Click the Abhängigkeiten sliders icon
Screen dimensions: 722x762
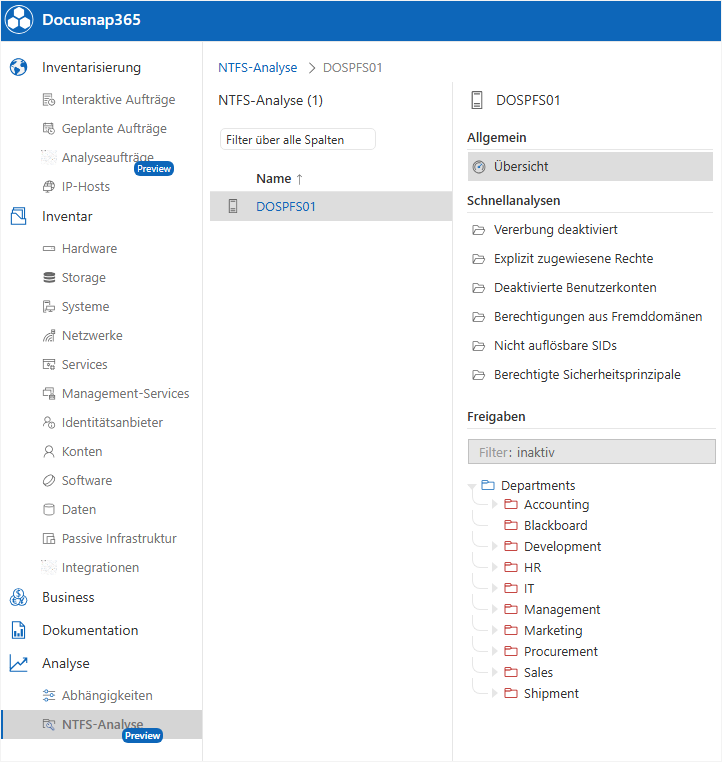pos(49,695)
